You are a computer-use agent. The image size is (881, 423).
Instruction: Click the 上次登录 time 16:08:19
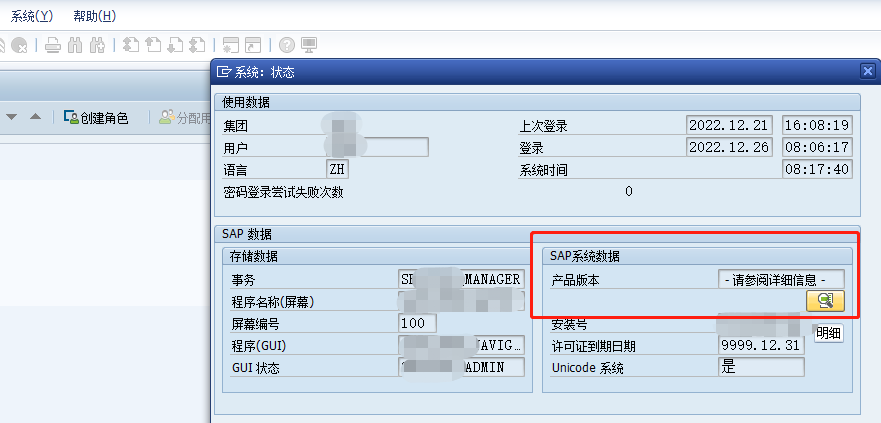pos(817,125)
